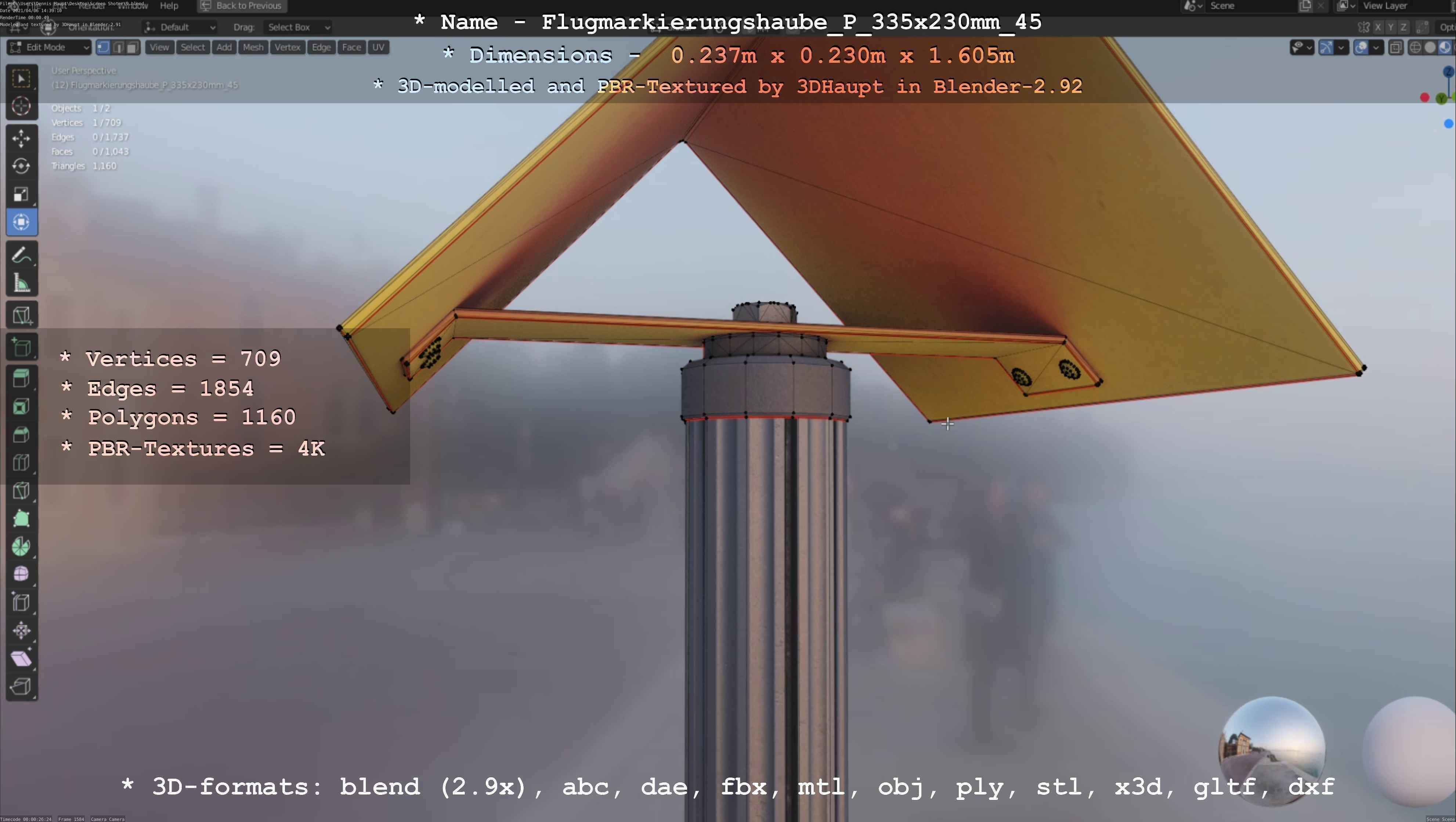Select the 3D Cursor tool
The width and height of the screenshot is (1456, 822).
(x=21, y=106)
